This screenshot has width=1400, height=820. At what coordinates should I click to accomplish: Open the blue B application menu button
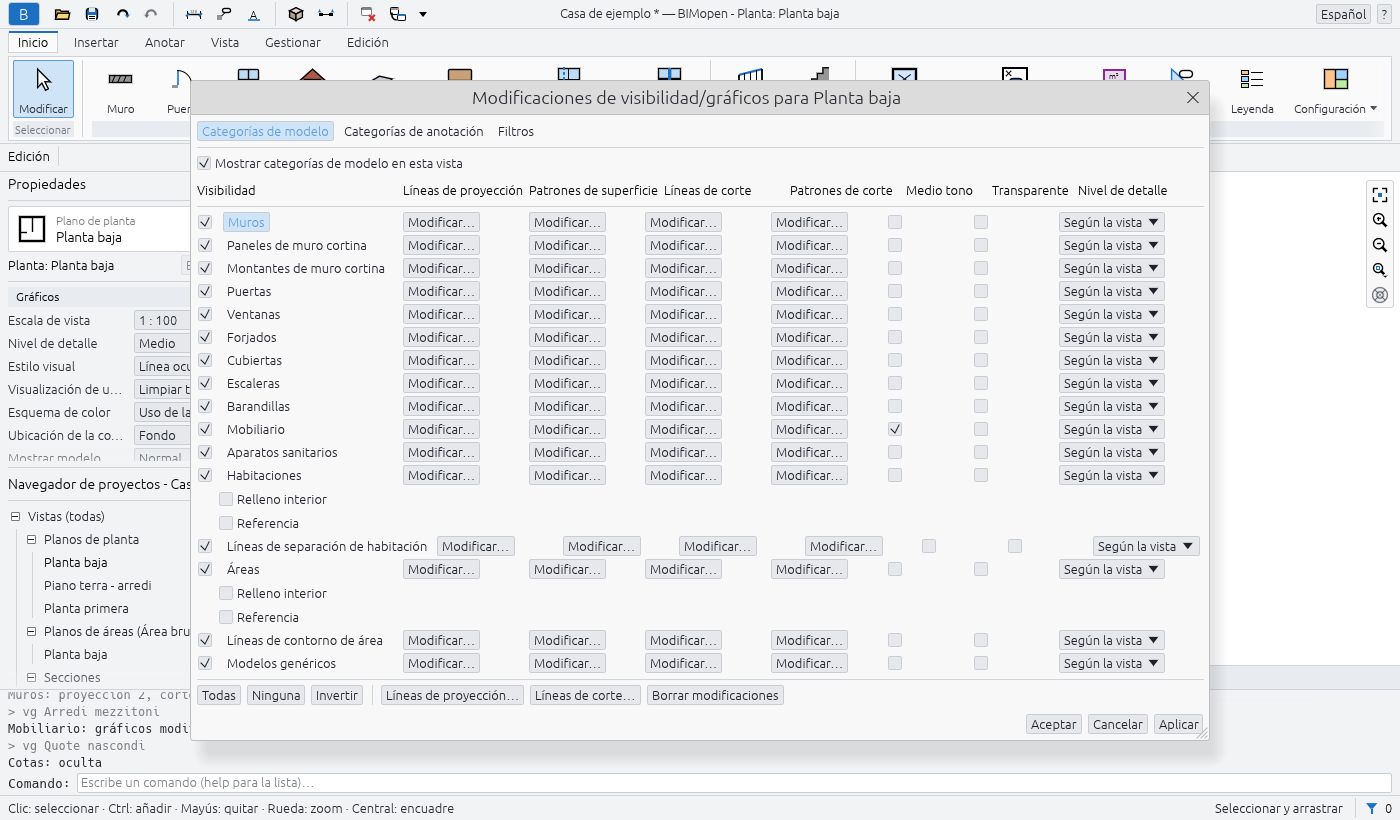click(24, 14)
